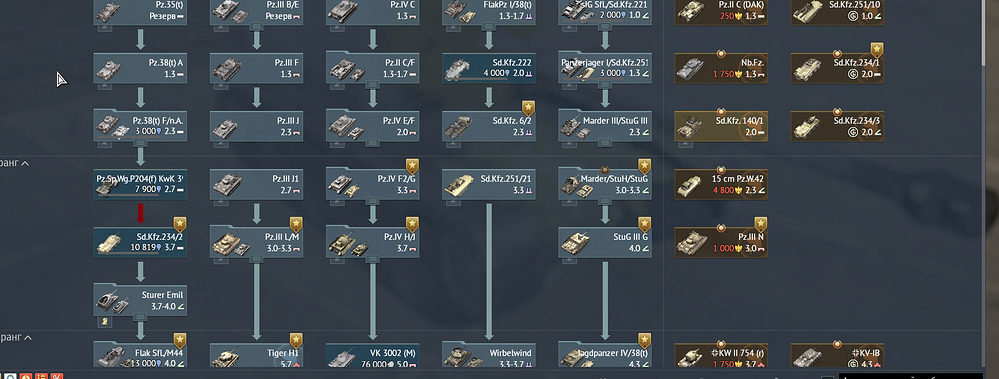Collapse the rank section beside Flak SfL/M44
999x379 pixels.
(27, 338)
